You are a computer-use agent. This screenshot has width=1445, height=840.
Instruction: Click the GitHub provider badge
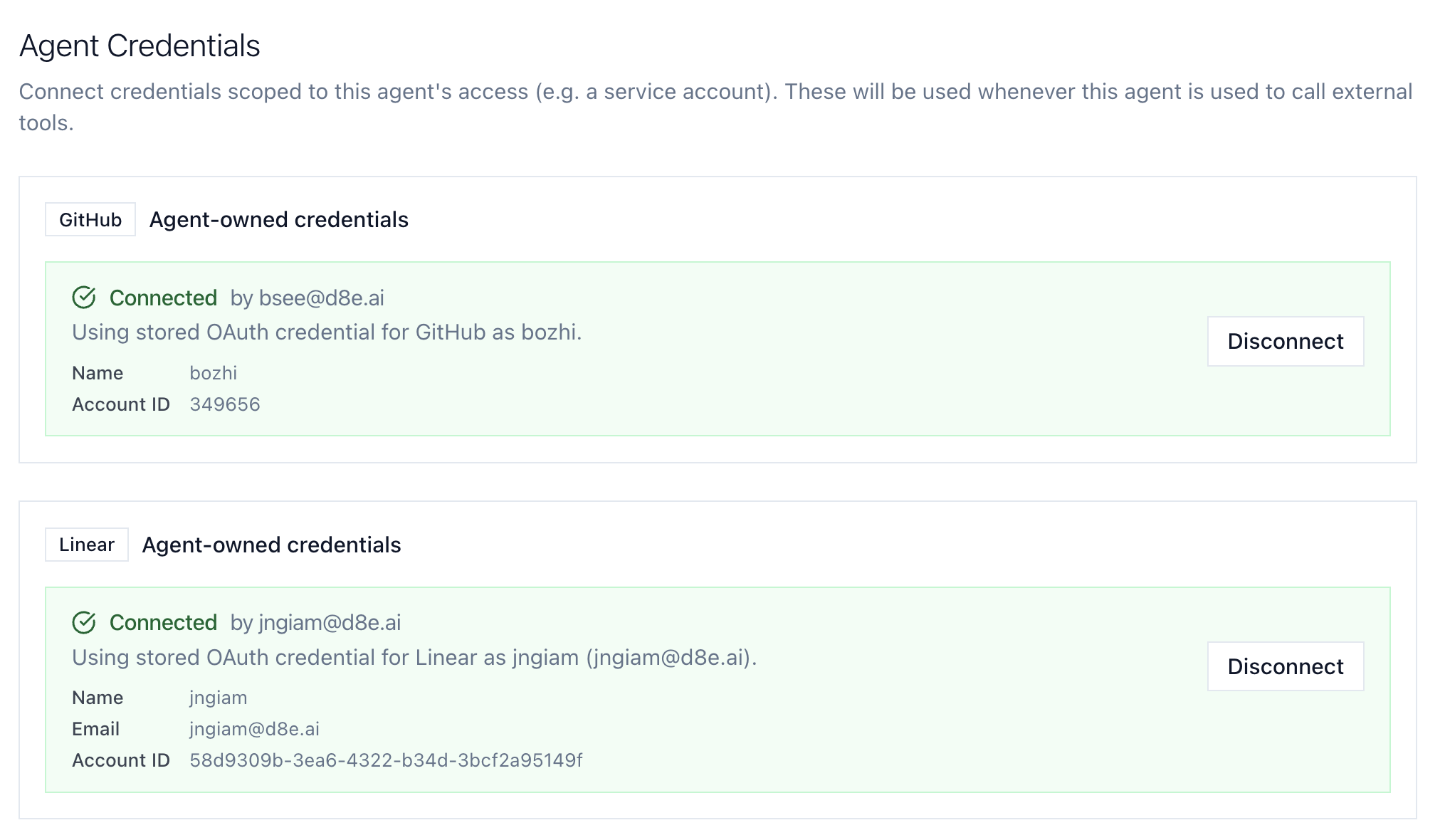pyautogui.click(x=90, y=220)
